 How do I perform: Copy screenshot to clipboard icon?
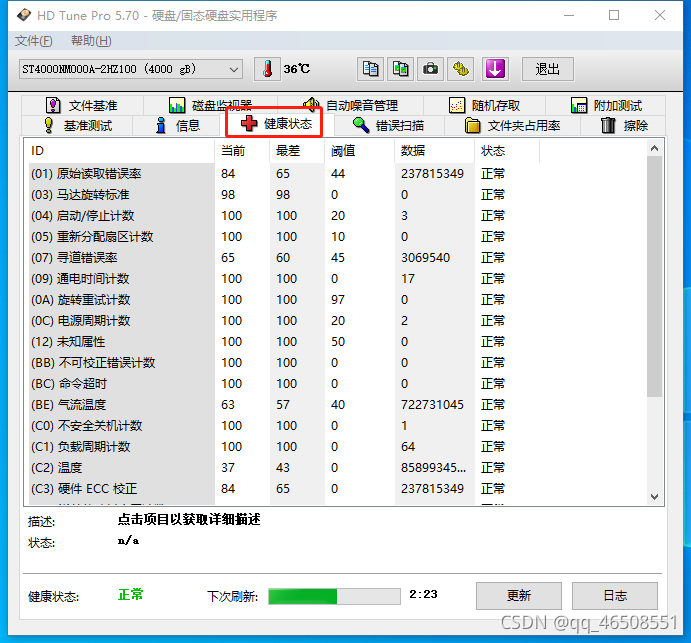(400, 69)
